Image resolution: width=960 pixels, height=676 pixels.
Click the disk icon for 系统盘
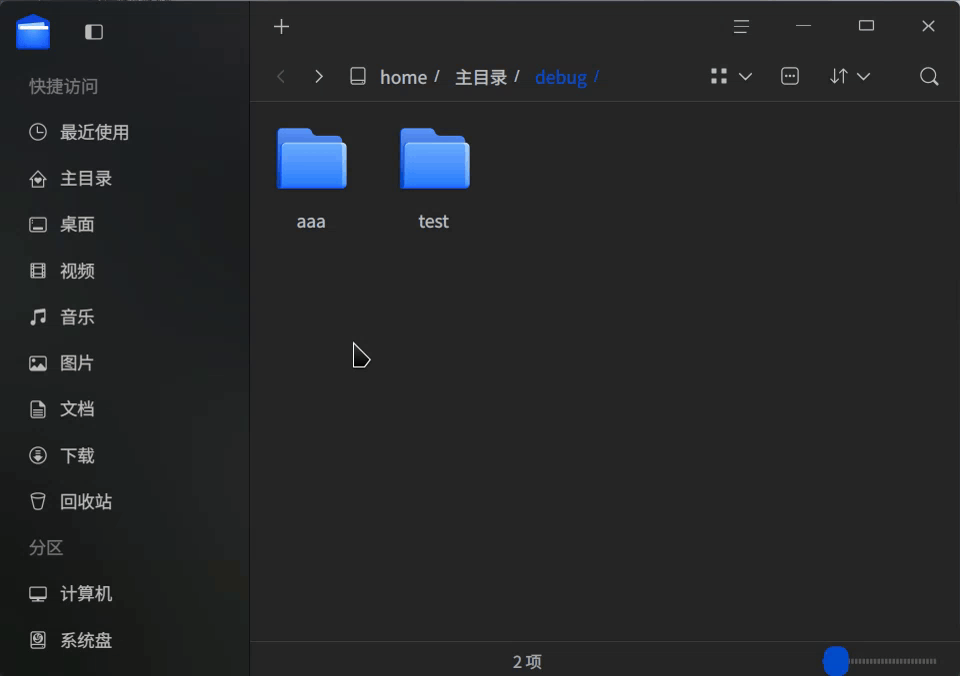click(38, 640)
